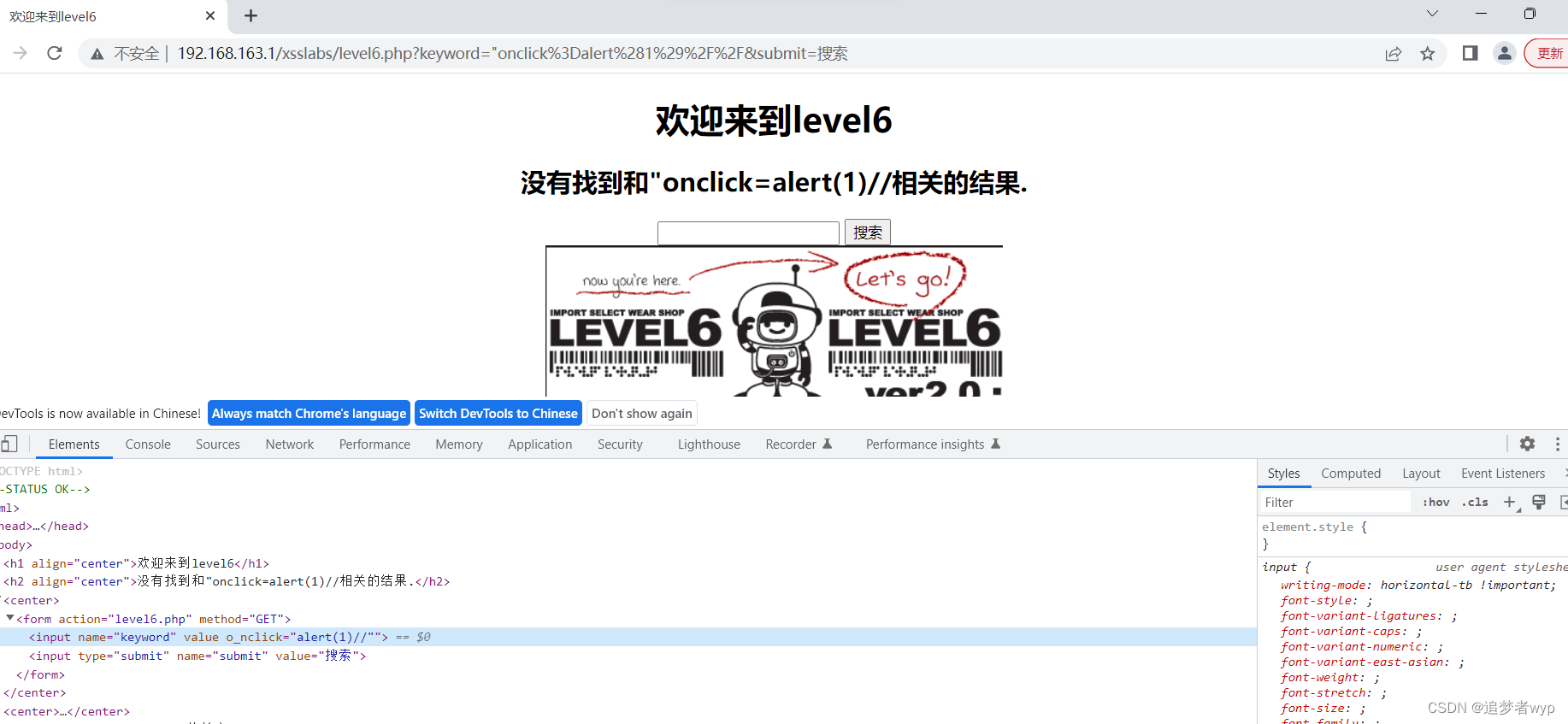Viewport: 1568px width, 724px height.
Task: Open the Memory tab
Action: pos(459,444)
